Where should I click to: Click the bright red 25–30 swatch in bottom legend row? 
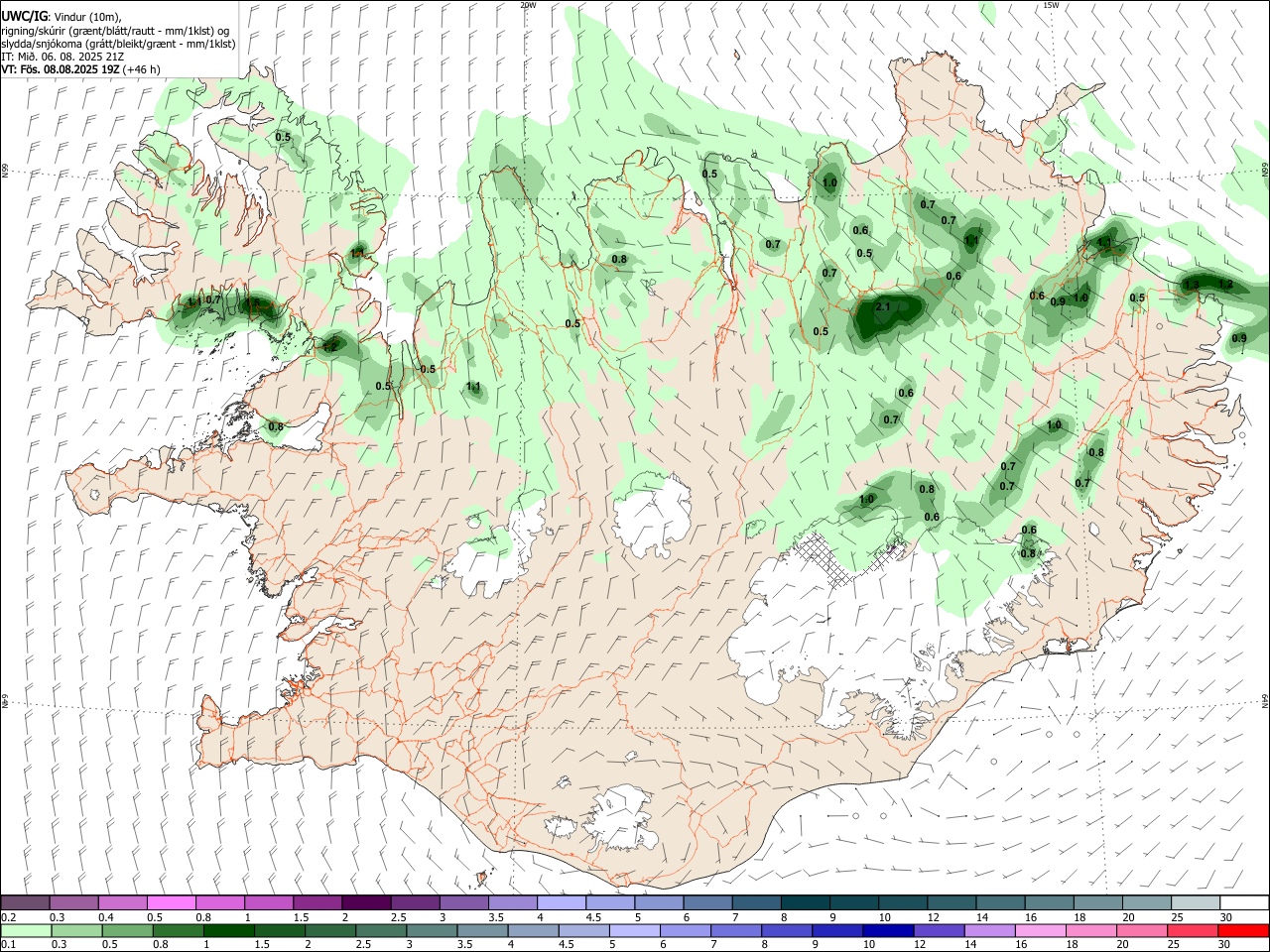[x=1242, y=930]
